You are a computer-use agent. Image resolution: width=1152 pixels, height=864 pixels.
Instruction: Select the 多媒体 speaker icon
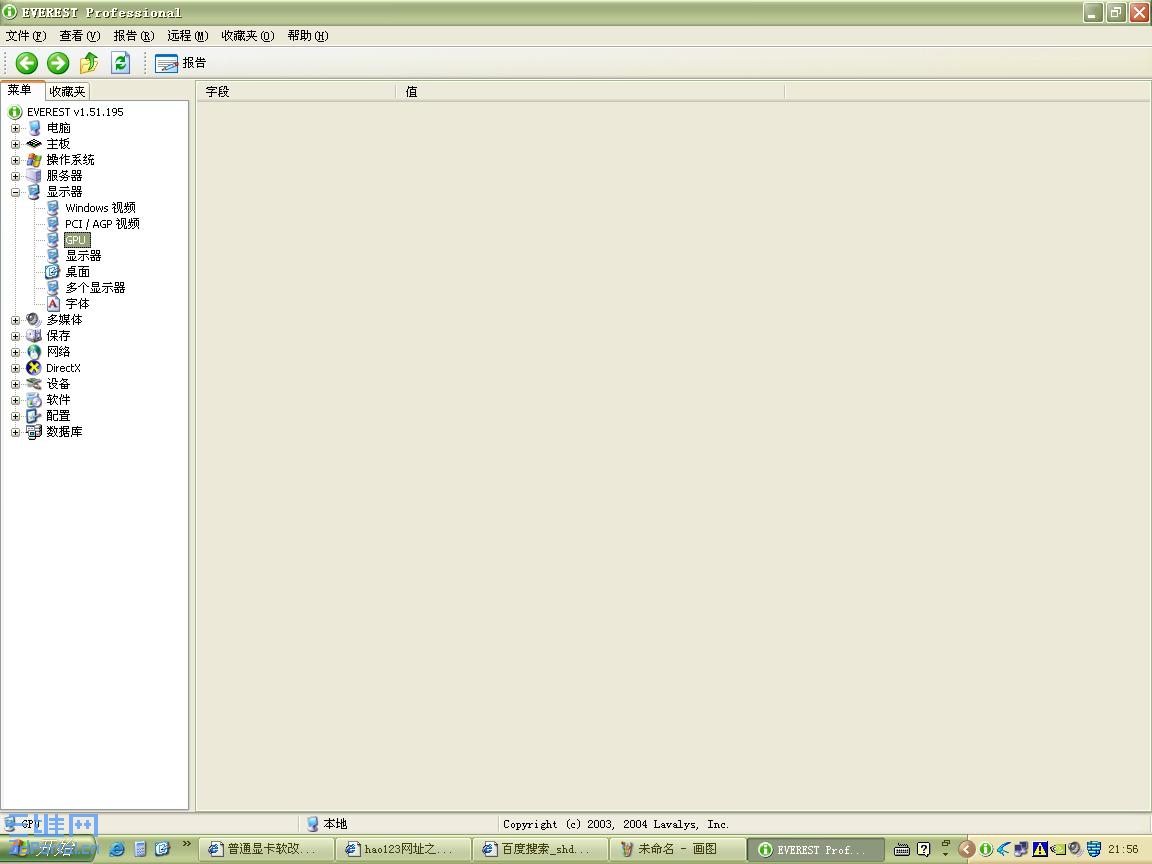(x=34, y=320)
